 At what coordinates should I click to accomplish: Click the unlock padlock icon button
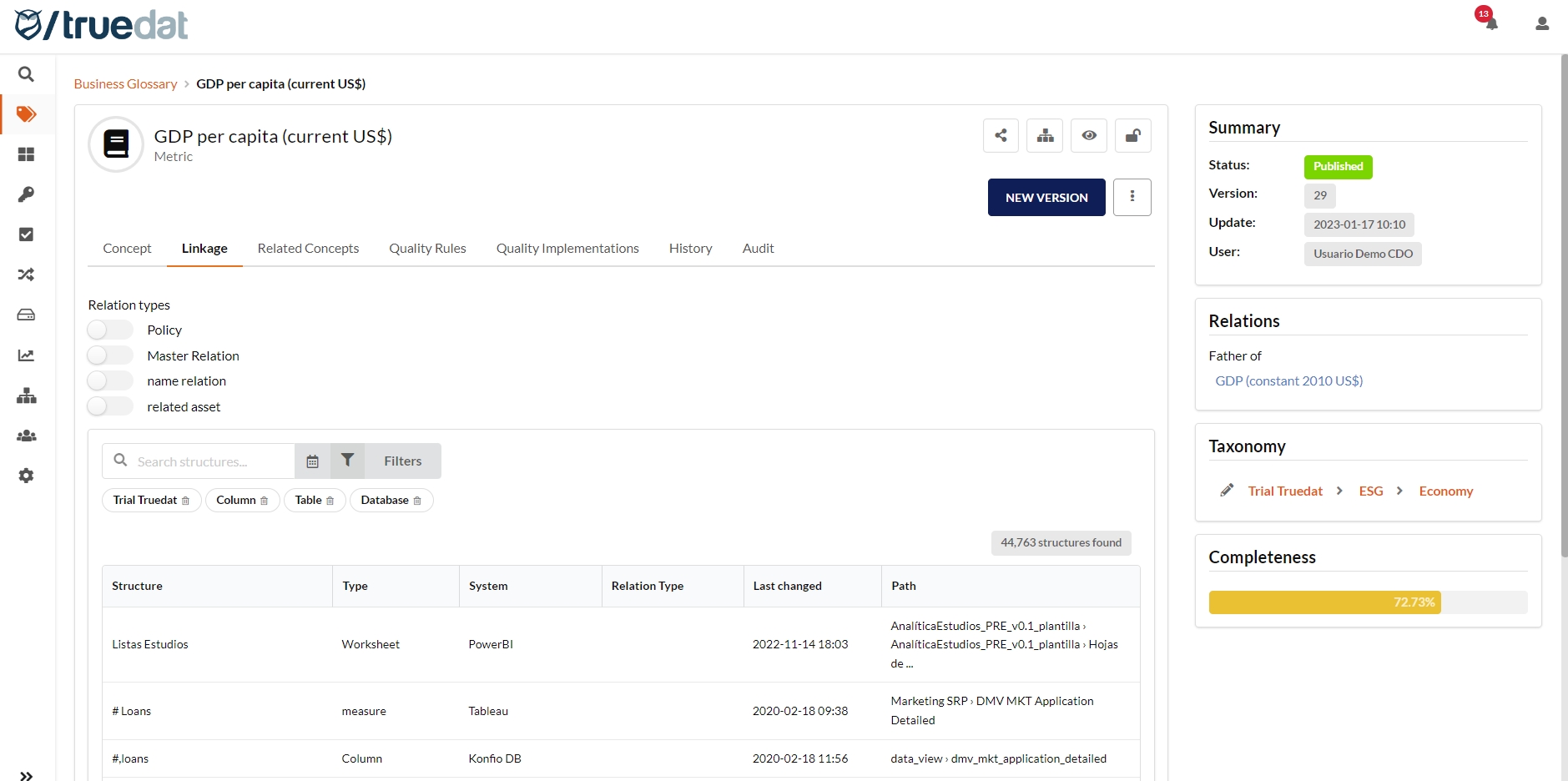tap(1132, 135)
